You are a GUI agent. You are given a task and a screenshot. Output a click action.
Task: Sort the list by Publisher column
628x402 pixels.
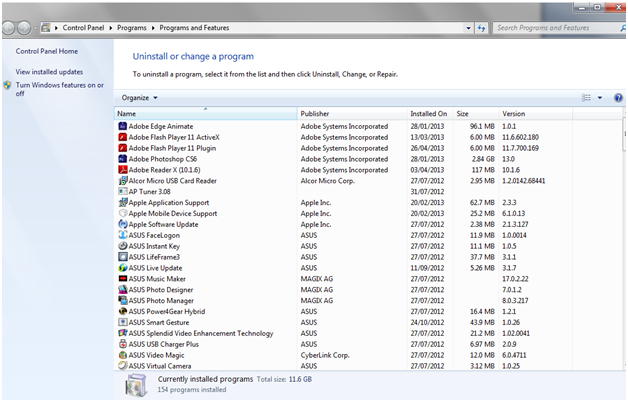[352, 114]
